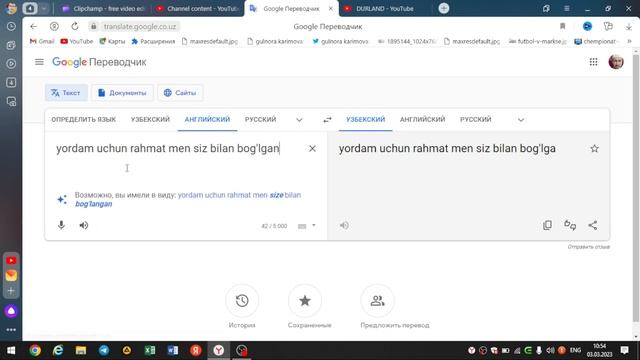Choose Detect language as source
Image resolution: width=640 pixels, height=360 pixels.
(84, 120)
